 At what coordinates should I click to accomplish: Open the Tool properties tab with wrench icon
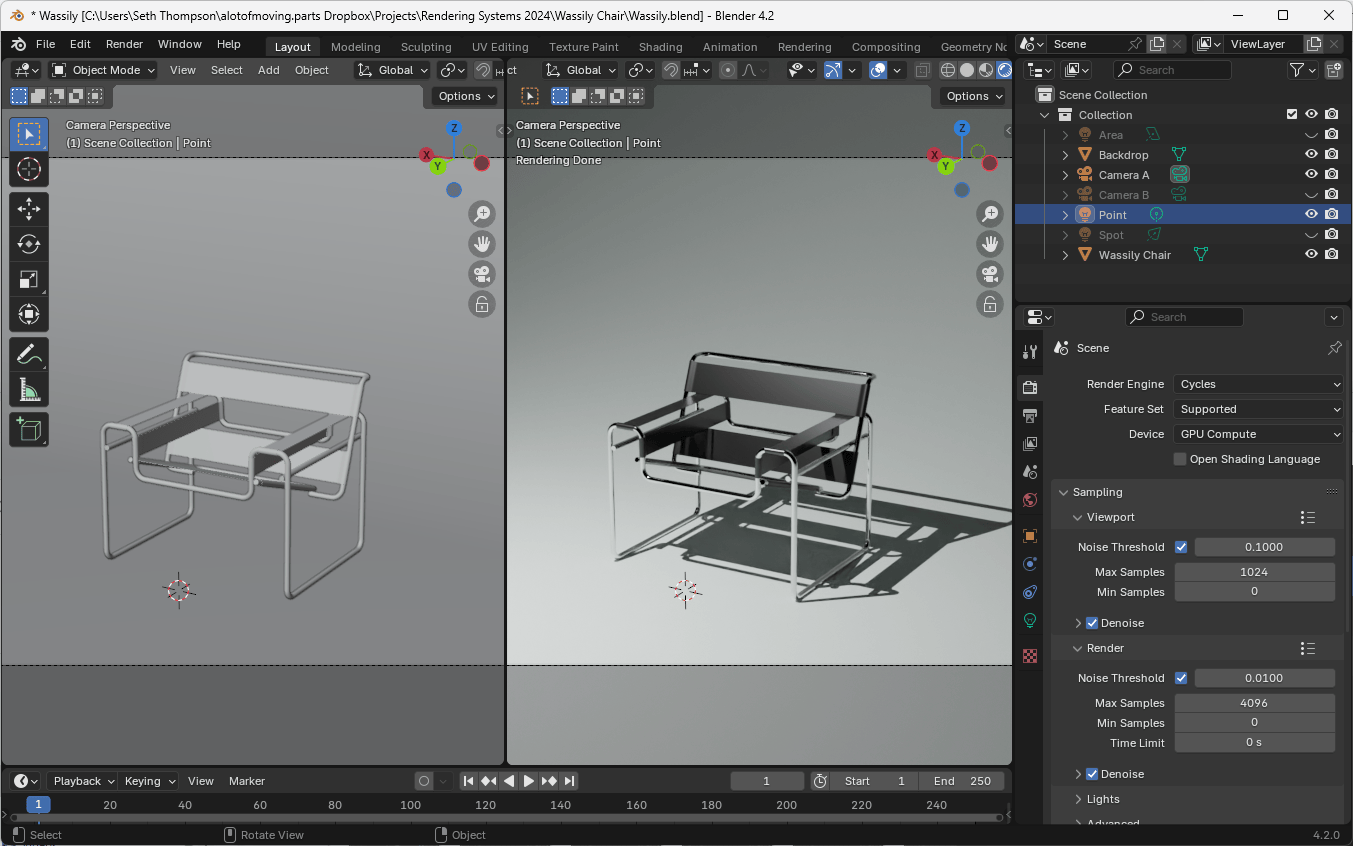(x=1030, y=352)
